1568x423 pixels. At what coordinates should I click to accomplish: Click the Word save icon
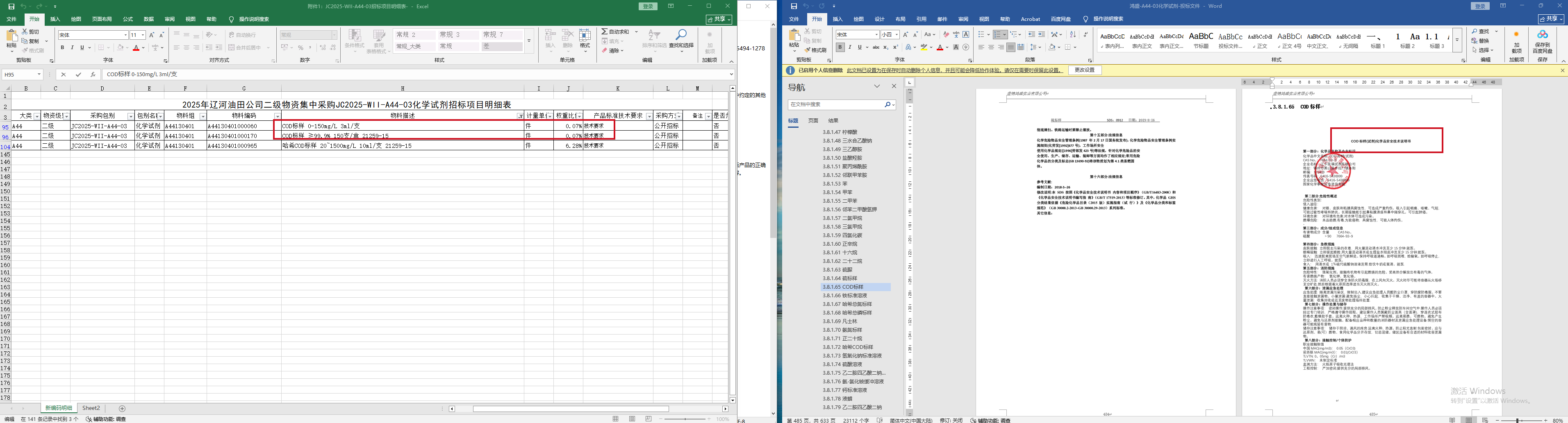[794, 6]
